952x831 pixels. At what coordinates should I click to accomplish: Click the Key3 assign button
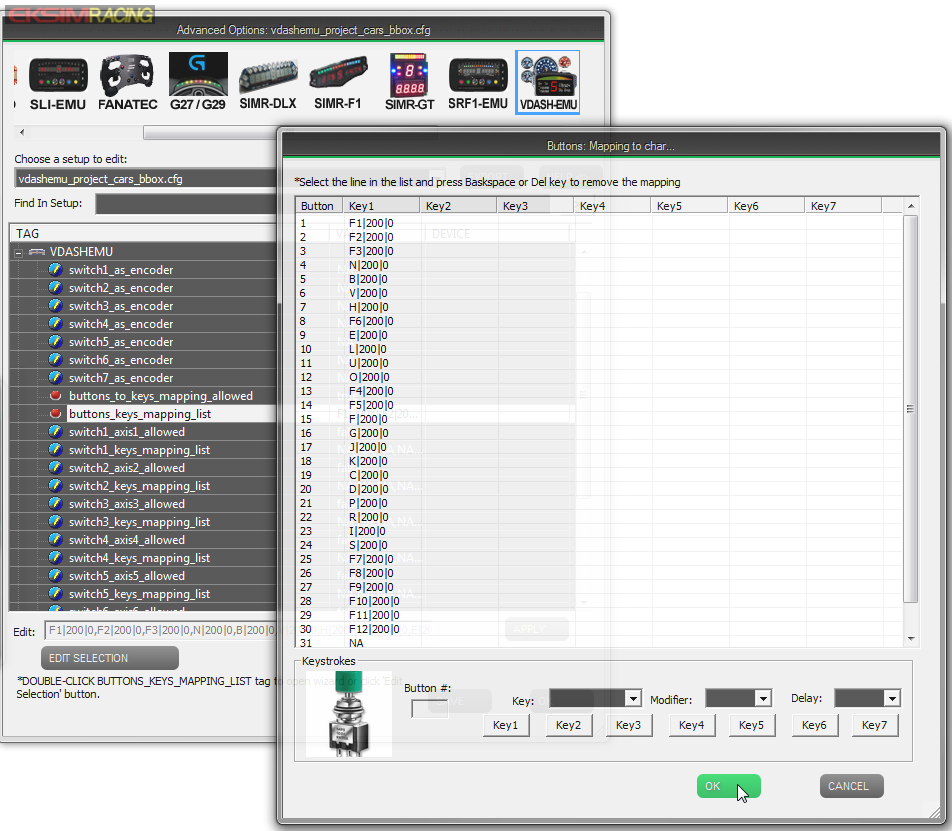point(628,725)
